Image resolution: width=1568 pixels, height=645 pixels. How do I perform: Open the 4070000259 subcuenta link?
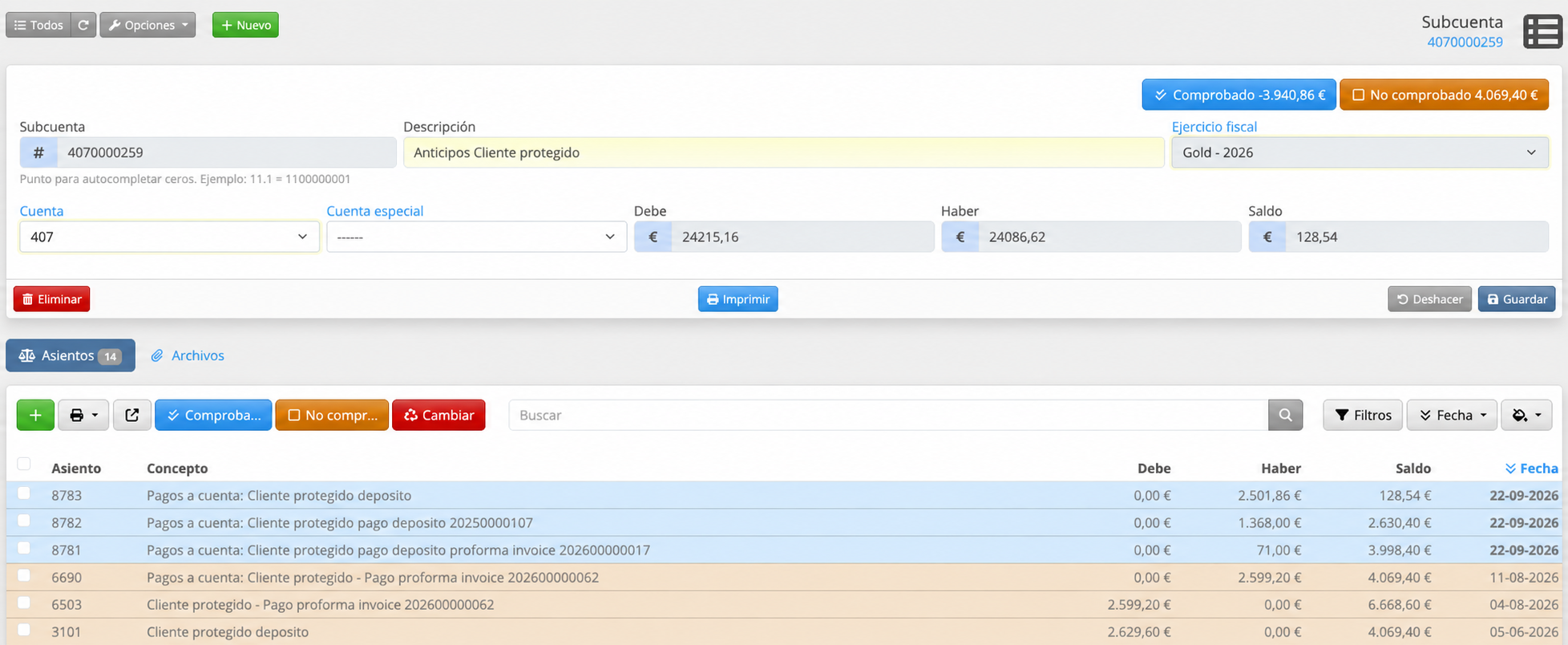1465,42
